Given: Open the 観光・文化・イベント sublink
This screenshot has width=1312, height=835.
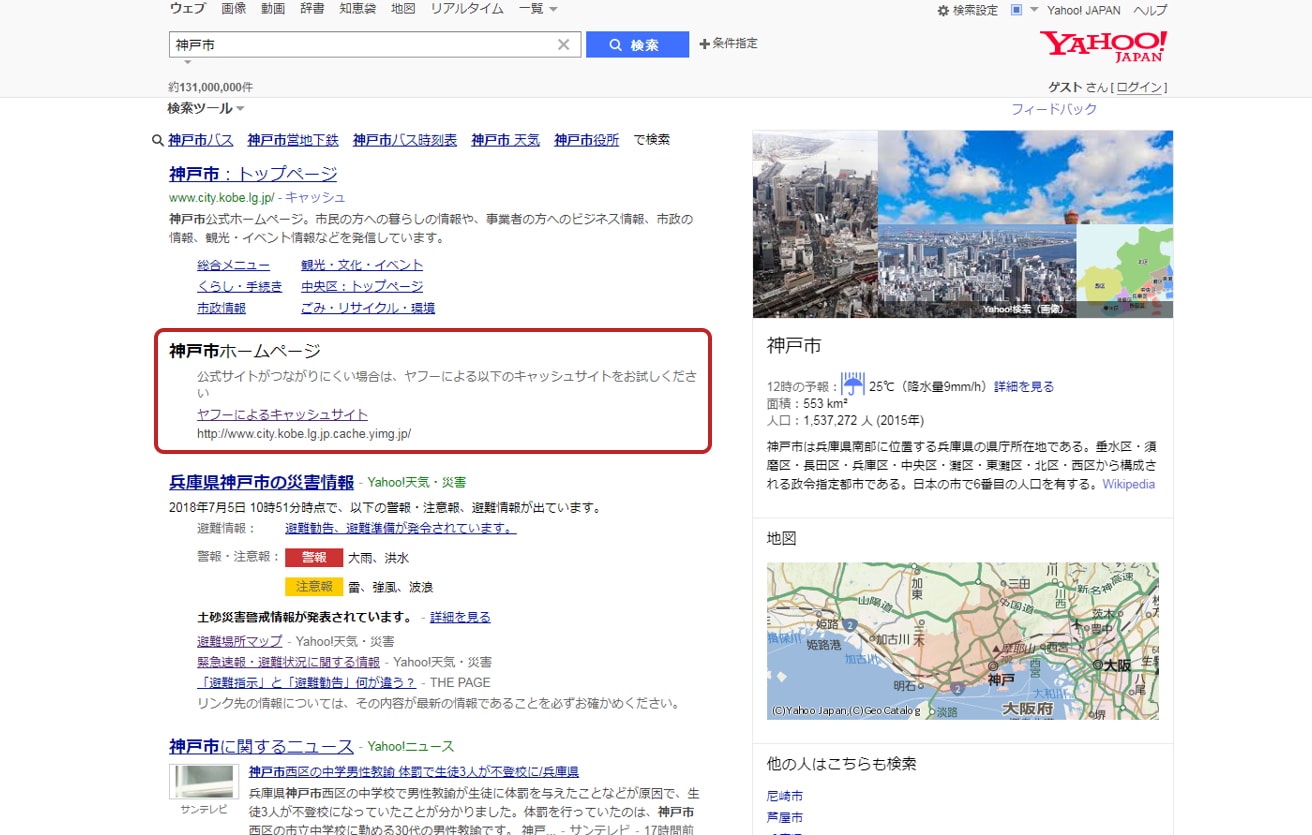Looking at the screenshot, I should (x=362, y=265).
